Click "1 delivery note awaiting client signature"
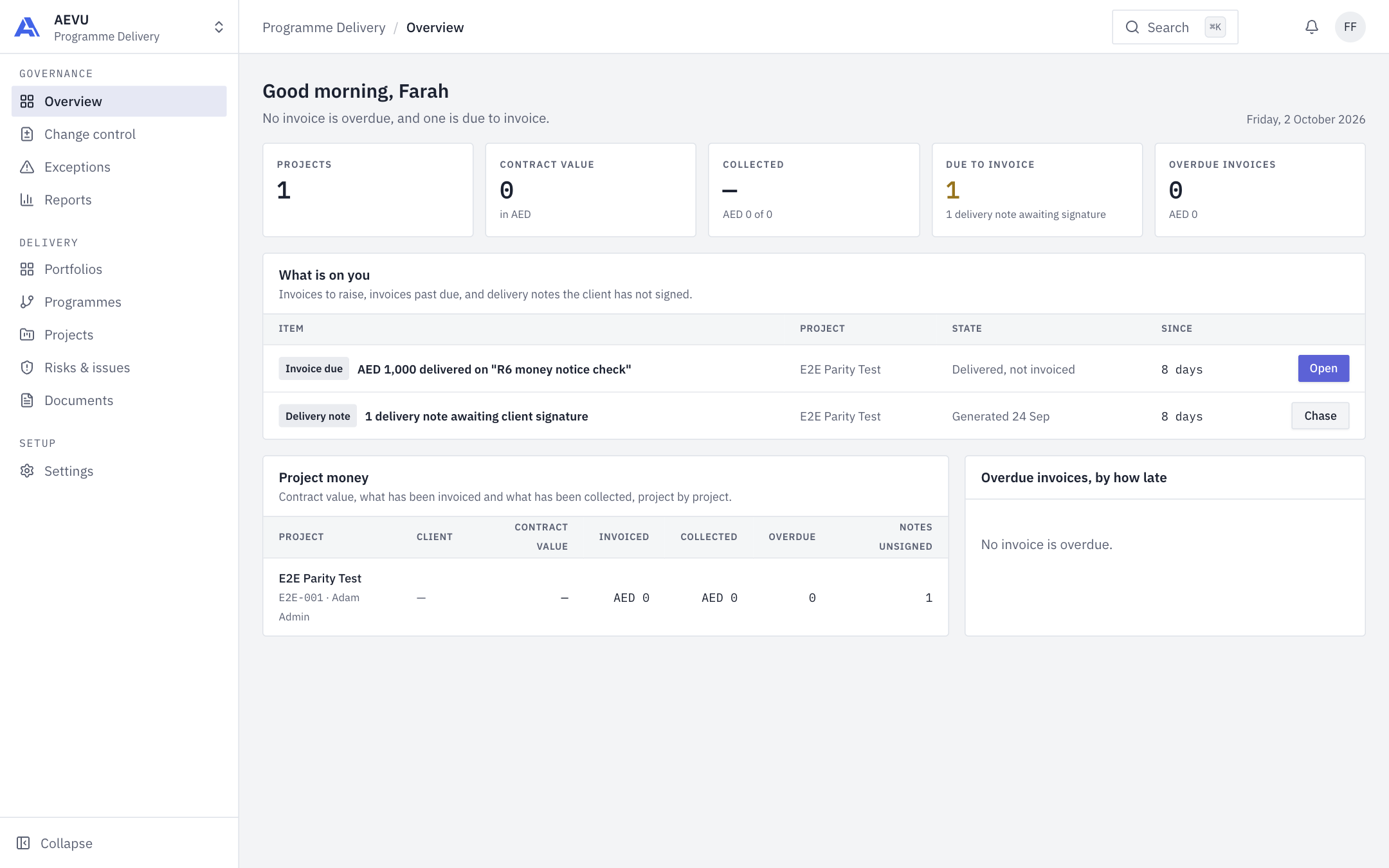Image resolution: width=1389 pixels, height=868 pixels. pos(477,416)
